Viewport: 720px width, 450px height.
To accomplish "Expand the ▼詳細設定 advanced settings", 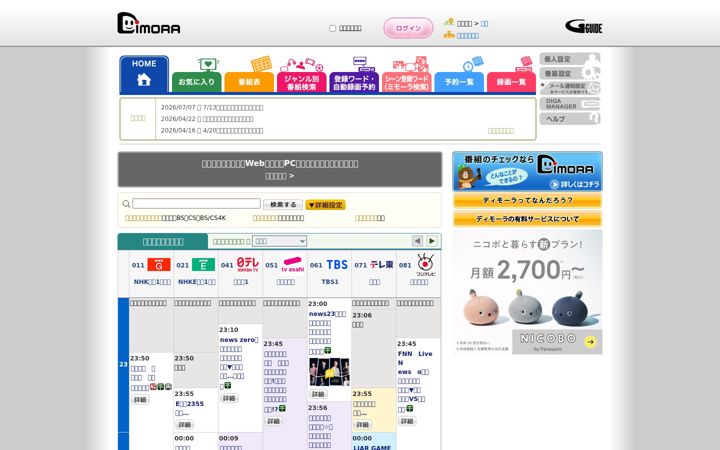I will tap(325, 205).
